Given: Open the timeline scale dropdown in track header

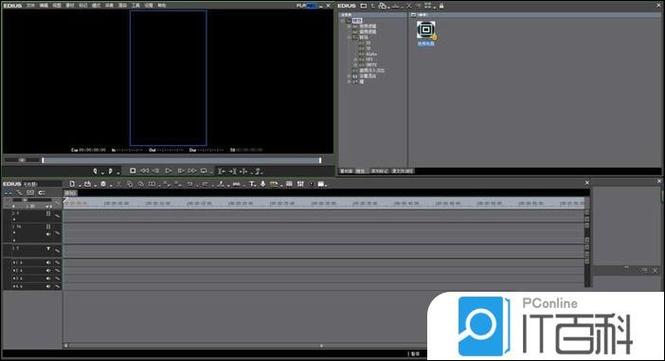Looking at the screenshot, I should tap(48, 206).
